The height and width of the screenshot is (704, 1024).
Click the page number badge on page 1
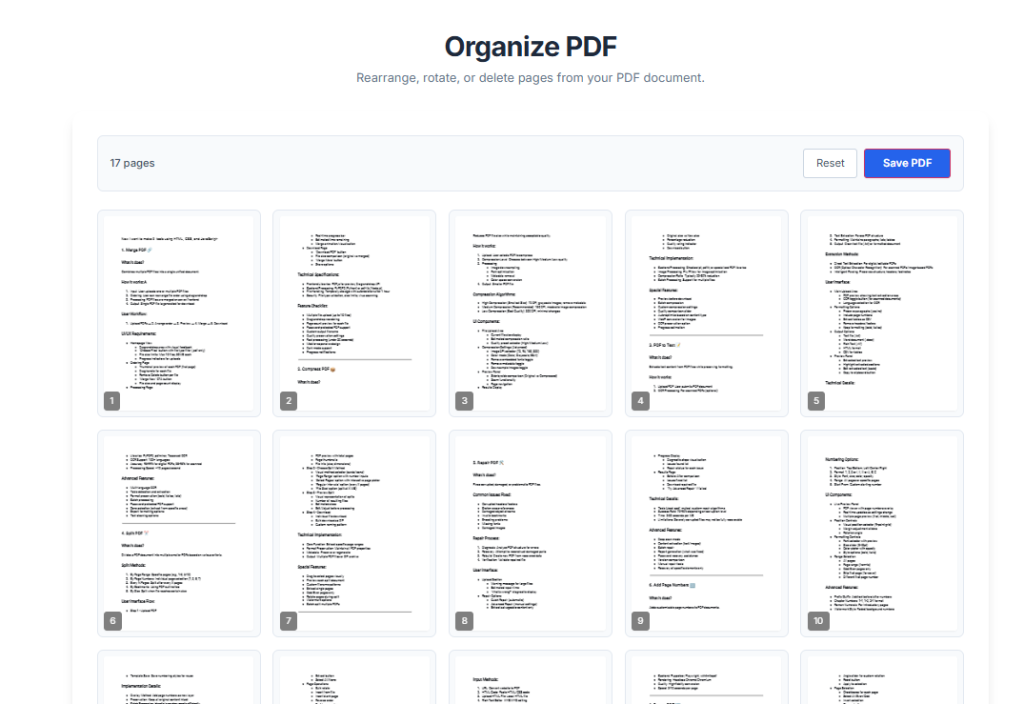click(x=112, y=400)
